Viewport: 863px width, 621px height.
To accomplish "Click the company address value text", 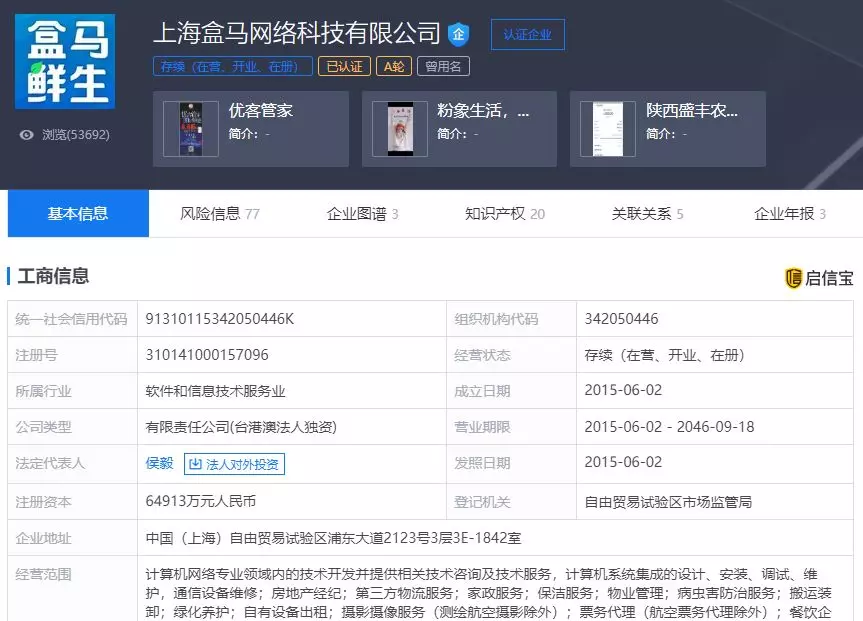I will pos(334,538).
